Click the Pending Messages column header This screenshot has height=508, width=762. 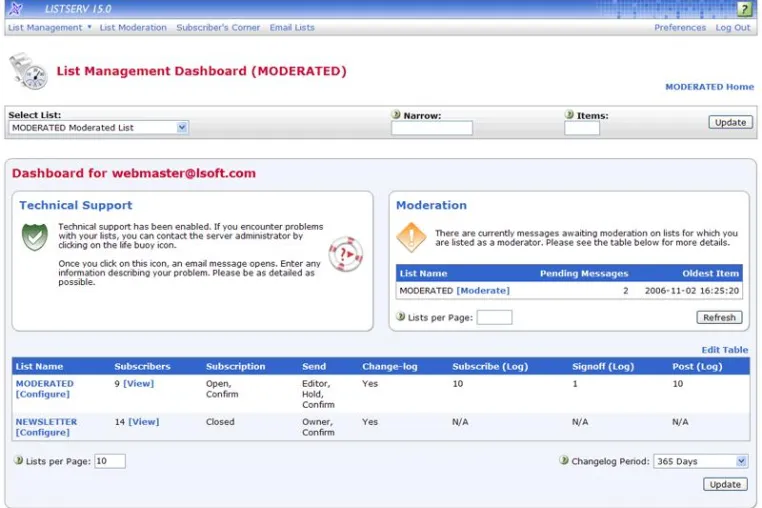584,274
